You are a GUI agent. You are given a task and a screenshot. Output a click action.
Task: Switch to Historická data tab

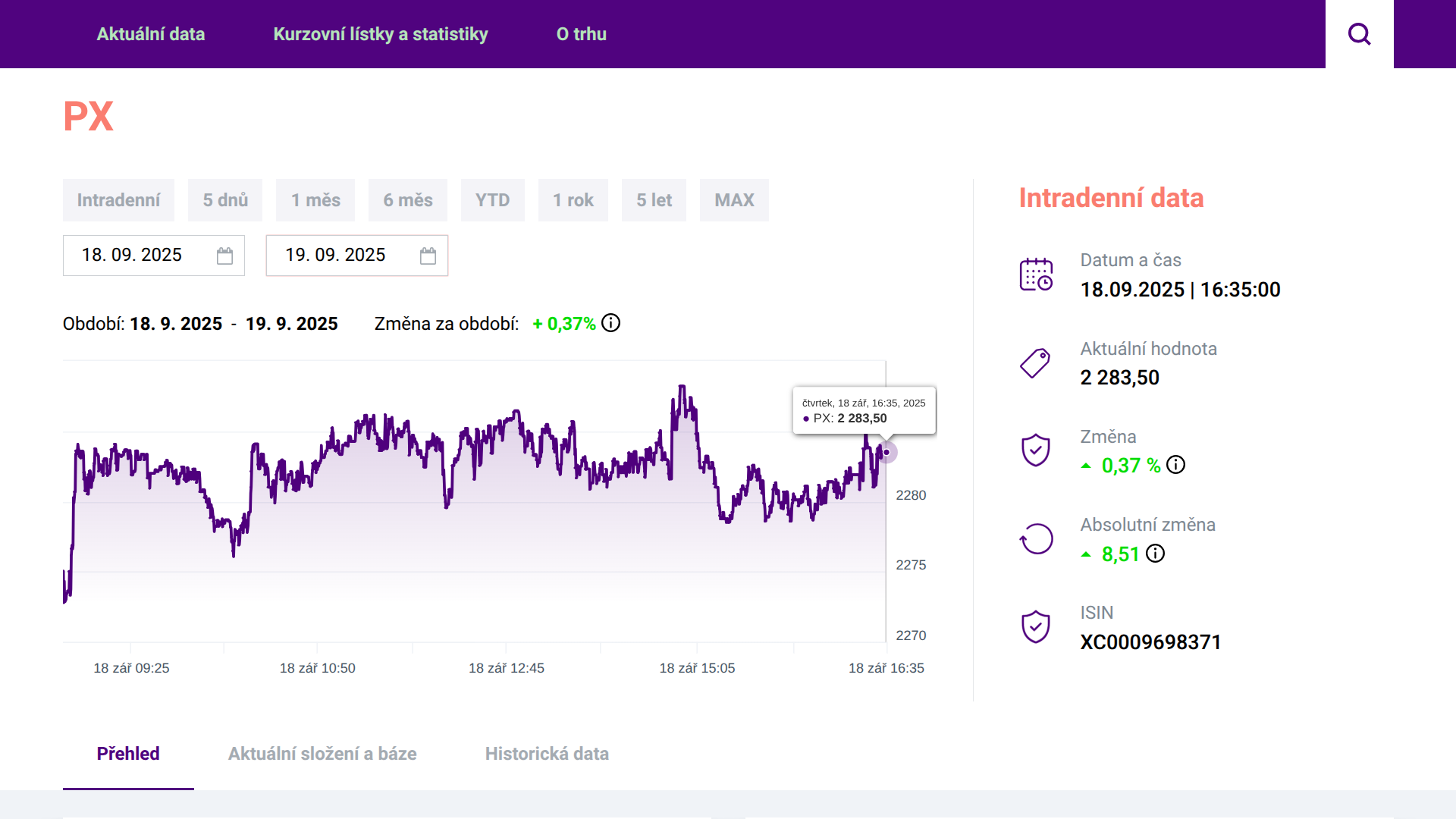547,754
